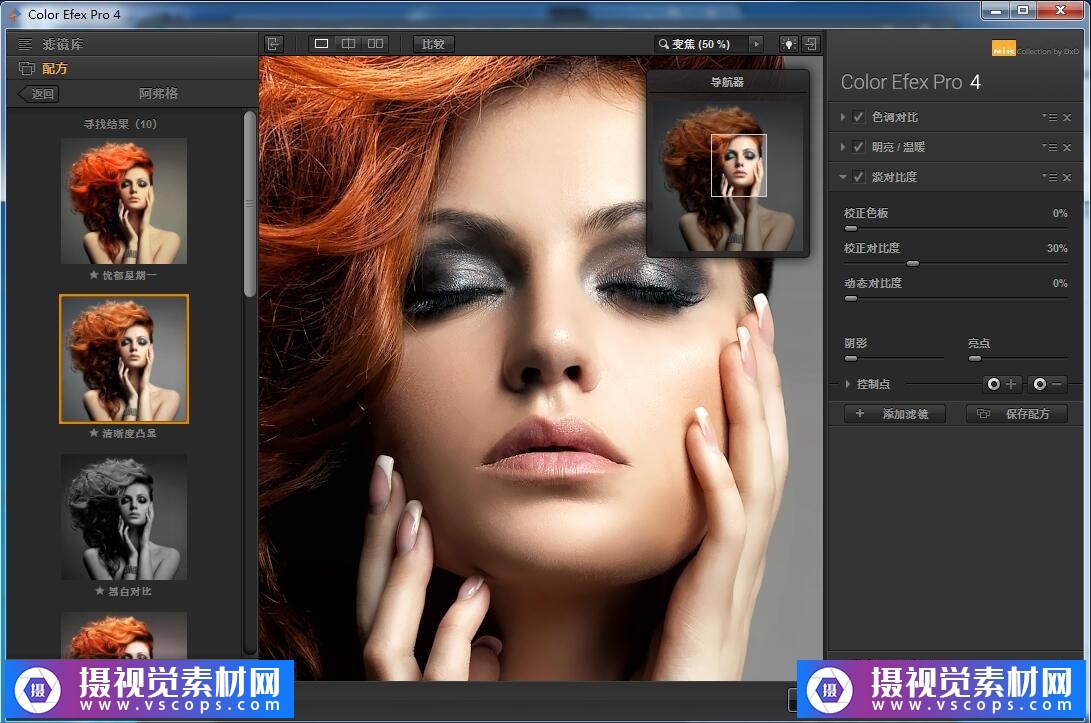Add a positive control point
Viewport: 1091px width, 723px height.
pyautogui.click(x=1001, y=384)
